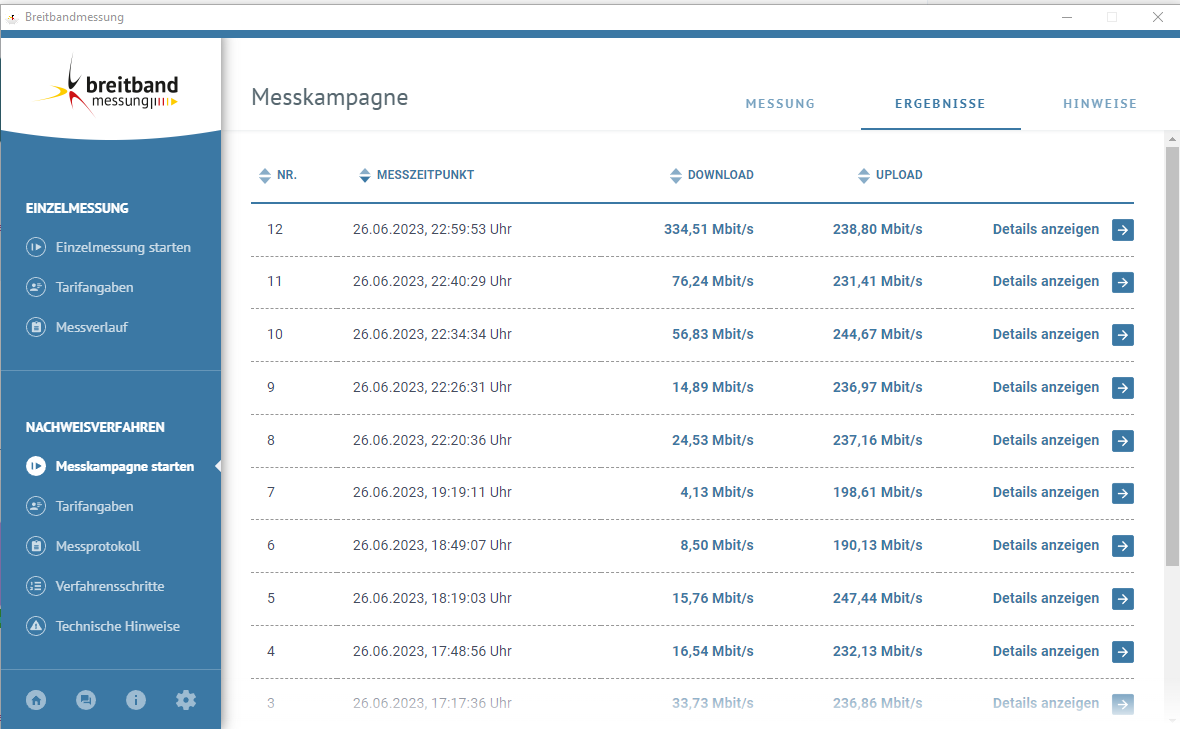1180x729 pixels.
Task: Click the play icon beside Messkampagne starten
Action: (x=36, y=466)
